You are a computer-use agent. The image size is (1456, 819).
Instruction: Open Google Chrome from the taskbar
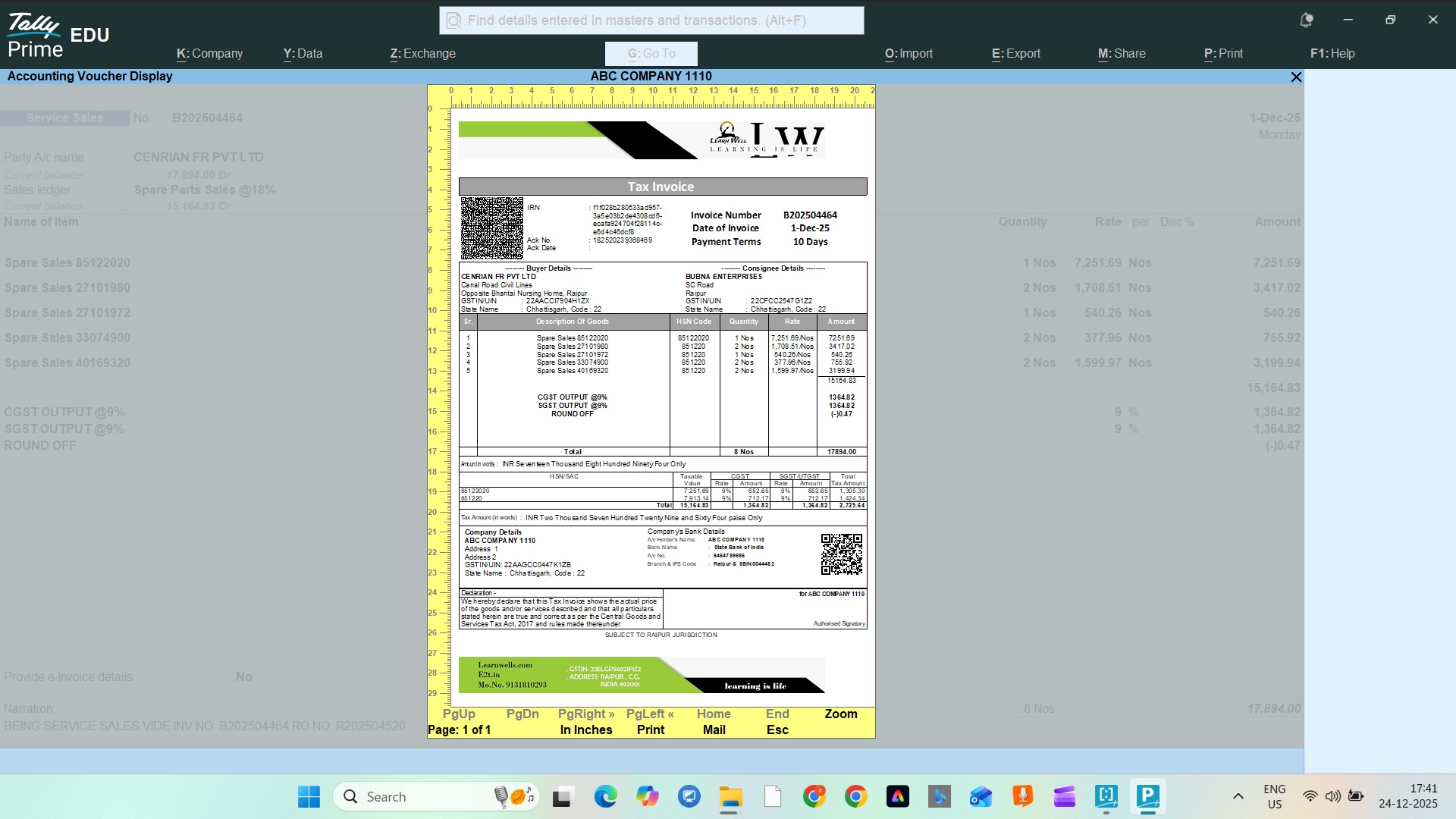point(856,796)
